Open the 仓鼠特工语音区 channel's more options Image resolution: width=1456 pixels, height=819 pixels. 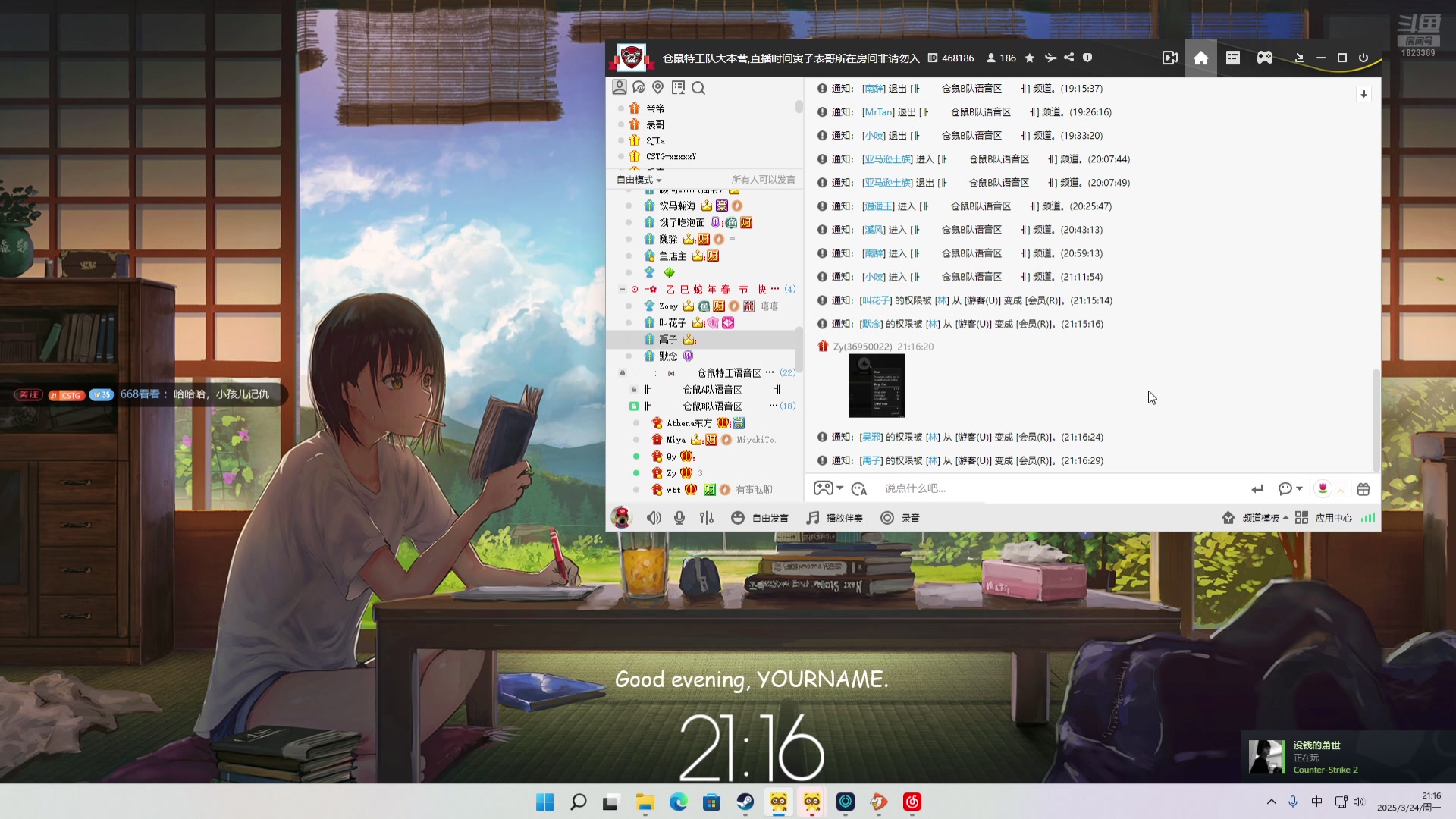pos(770,372)
